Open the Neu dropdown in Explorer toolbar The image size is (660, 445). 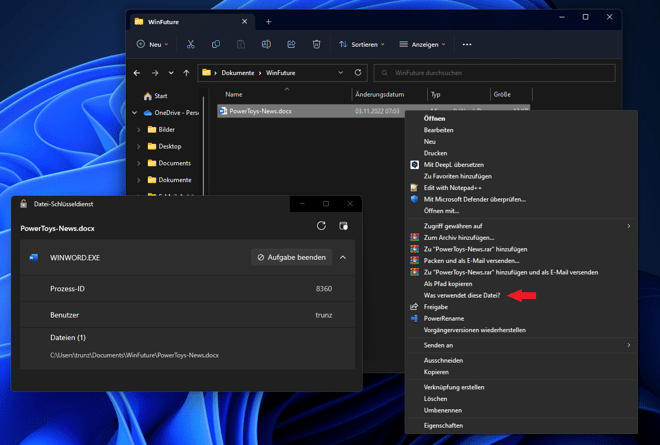click(x=152, y=44)
